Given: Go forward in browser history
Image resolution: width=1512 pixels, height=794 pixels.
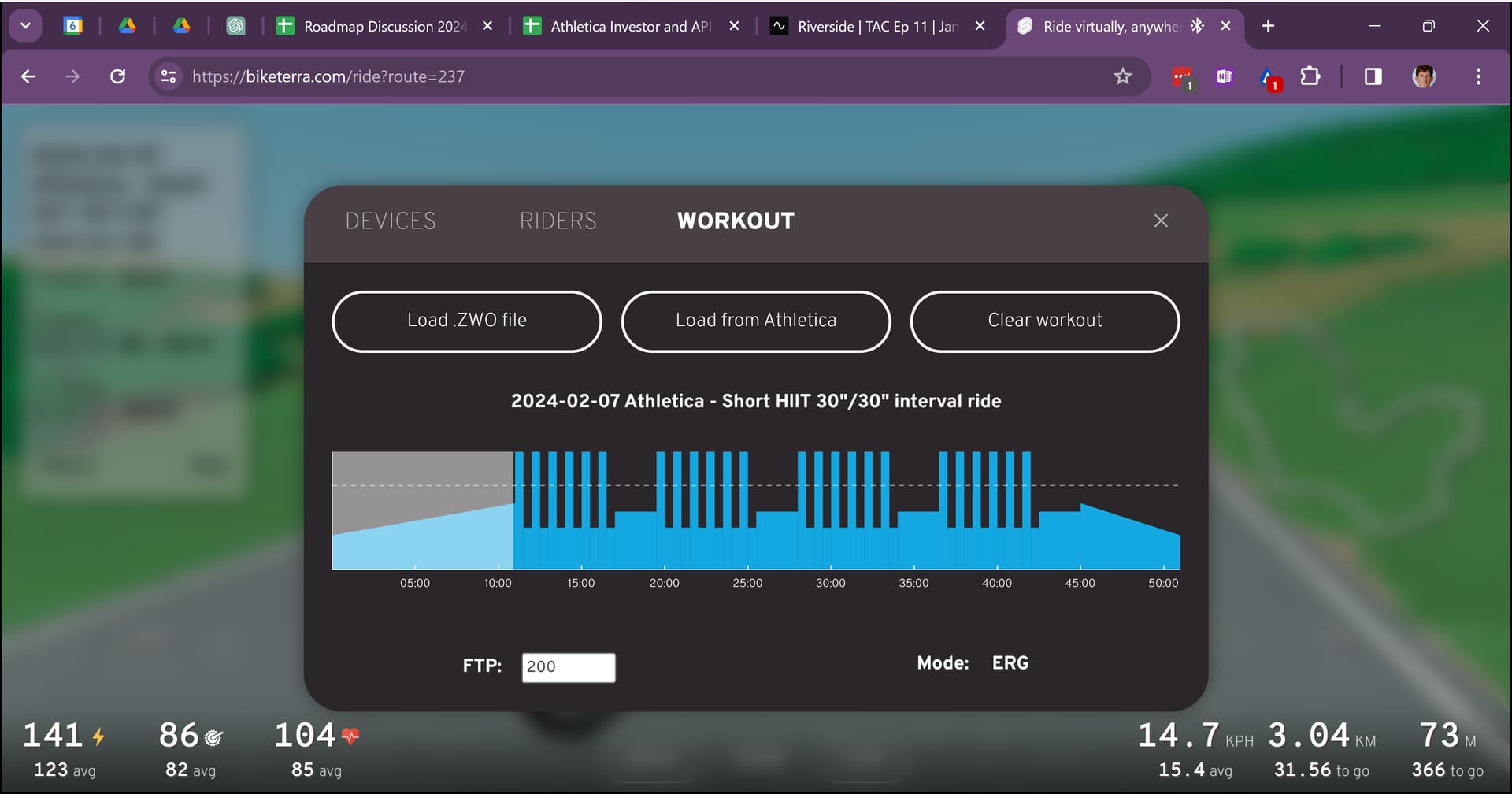Looking at the screenshot, I should click(72, 76).
